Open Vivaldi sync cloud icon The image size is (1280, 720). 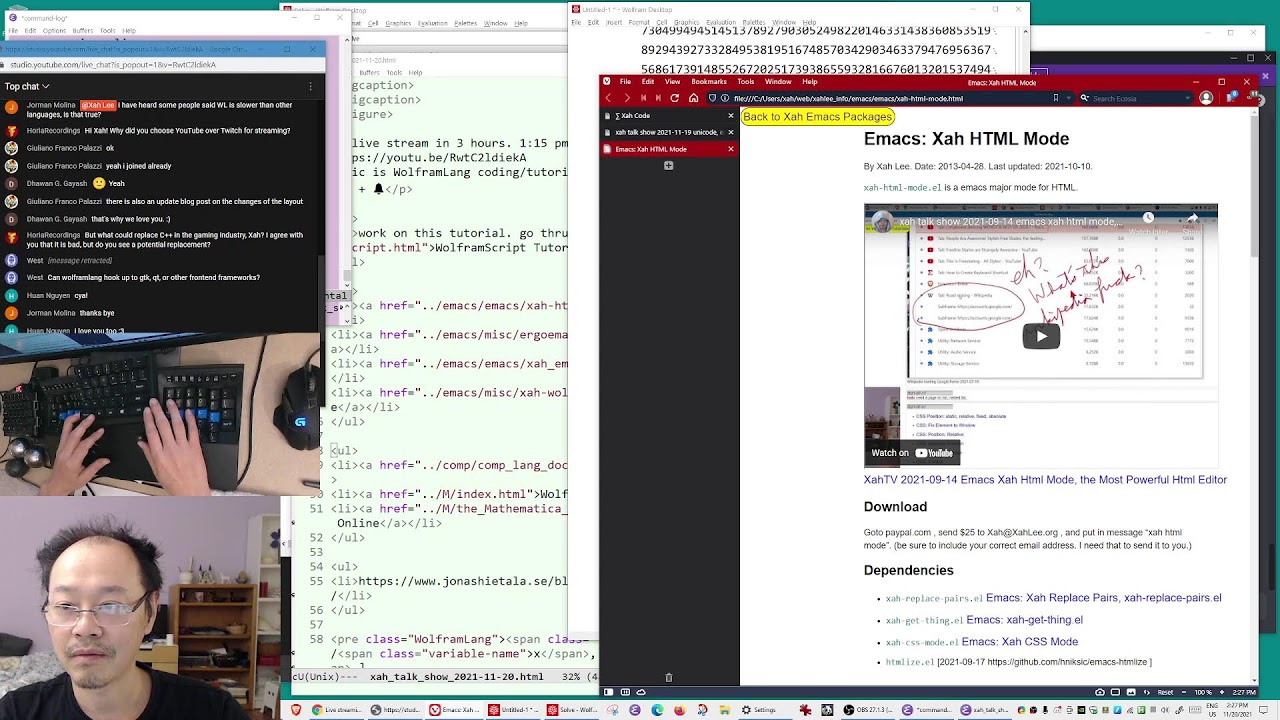641,692
